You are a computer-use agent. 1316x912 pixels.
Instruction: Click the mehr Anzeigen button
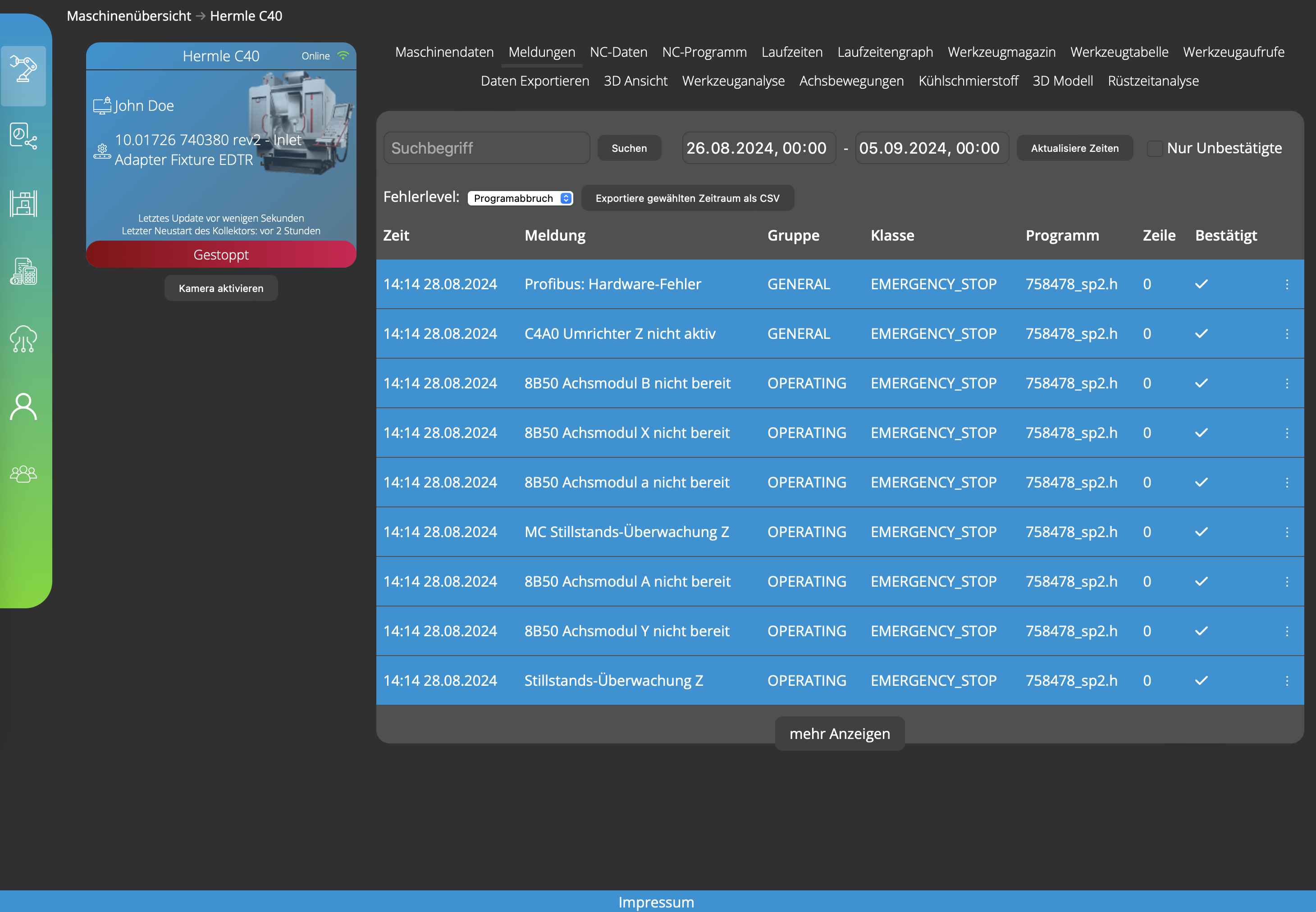pos(840,734)
